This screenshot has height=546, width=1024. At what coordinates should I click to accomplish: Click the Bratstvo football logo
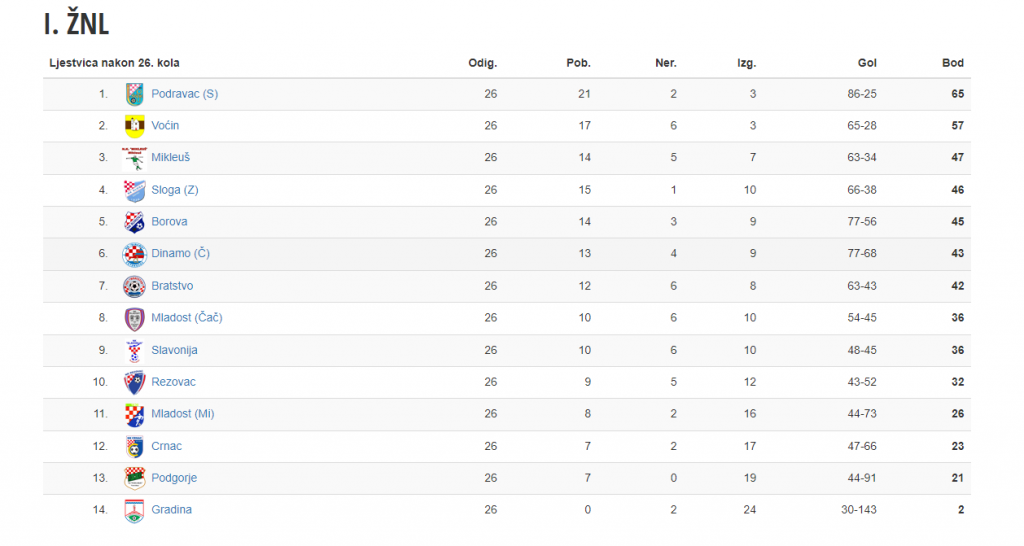[135, 286]
